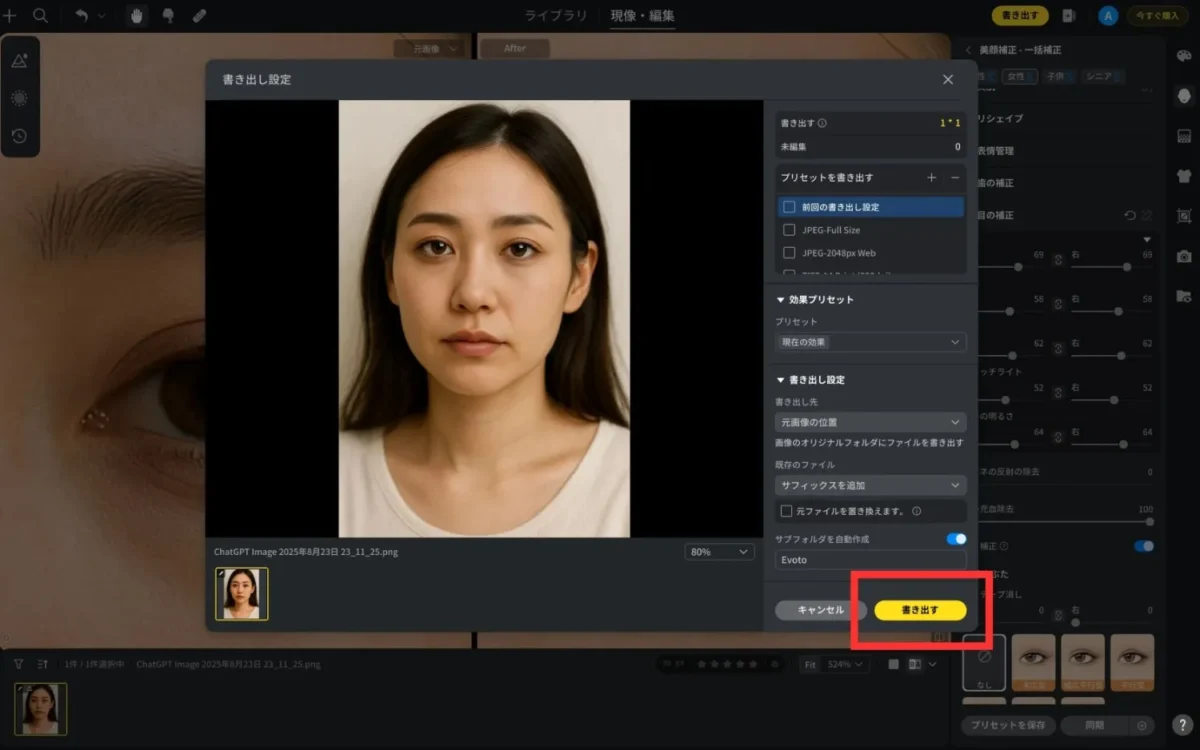Collapse the 効果プリセット section
Image resolution: width=1200 pixels, height=750 pixels.
click(781, 300)
